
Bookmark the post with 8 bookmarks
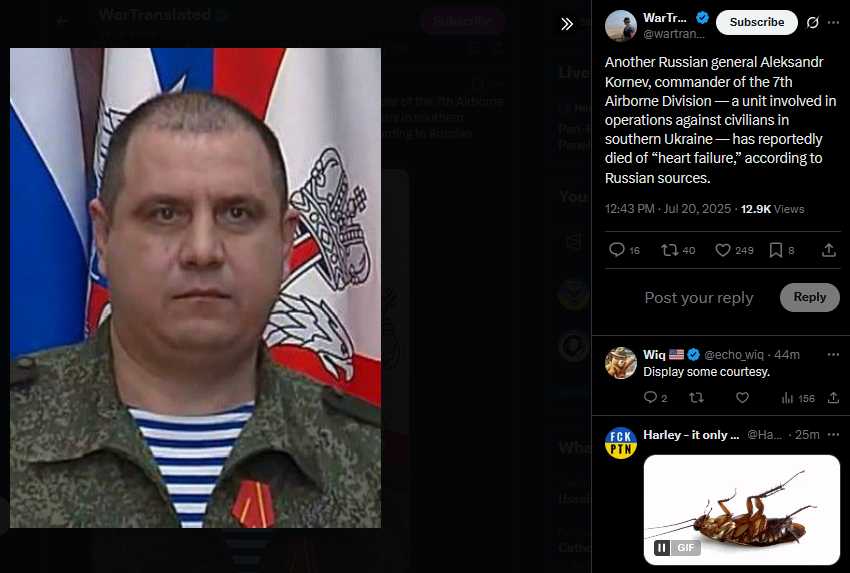(x=782, y=250)
